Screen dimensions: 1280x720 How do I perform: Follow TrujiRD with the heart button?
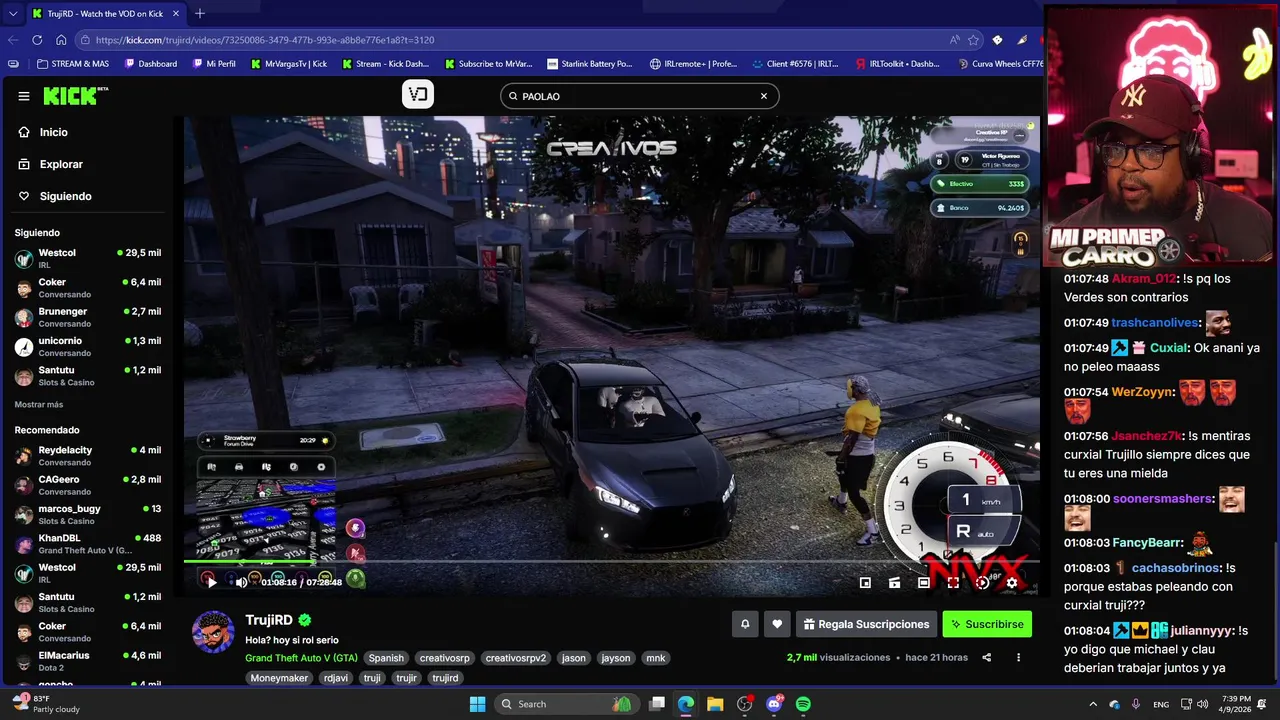coord(777,624)
